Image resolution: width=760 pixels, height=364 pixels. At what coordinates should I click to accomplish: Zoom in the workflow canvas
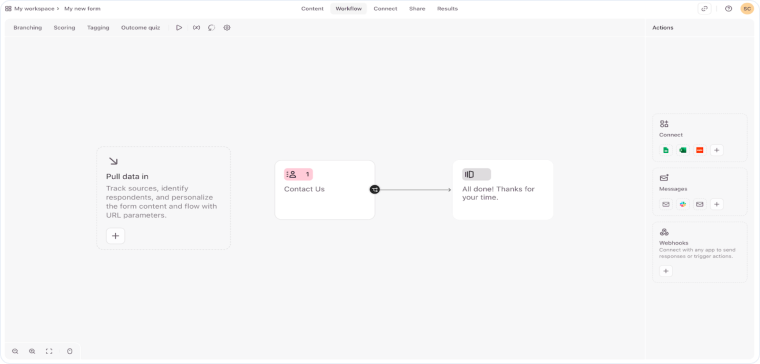[32, 351]
